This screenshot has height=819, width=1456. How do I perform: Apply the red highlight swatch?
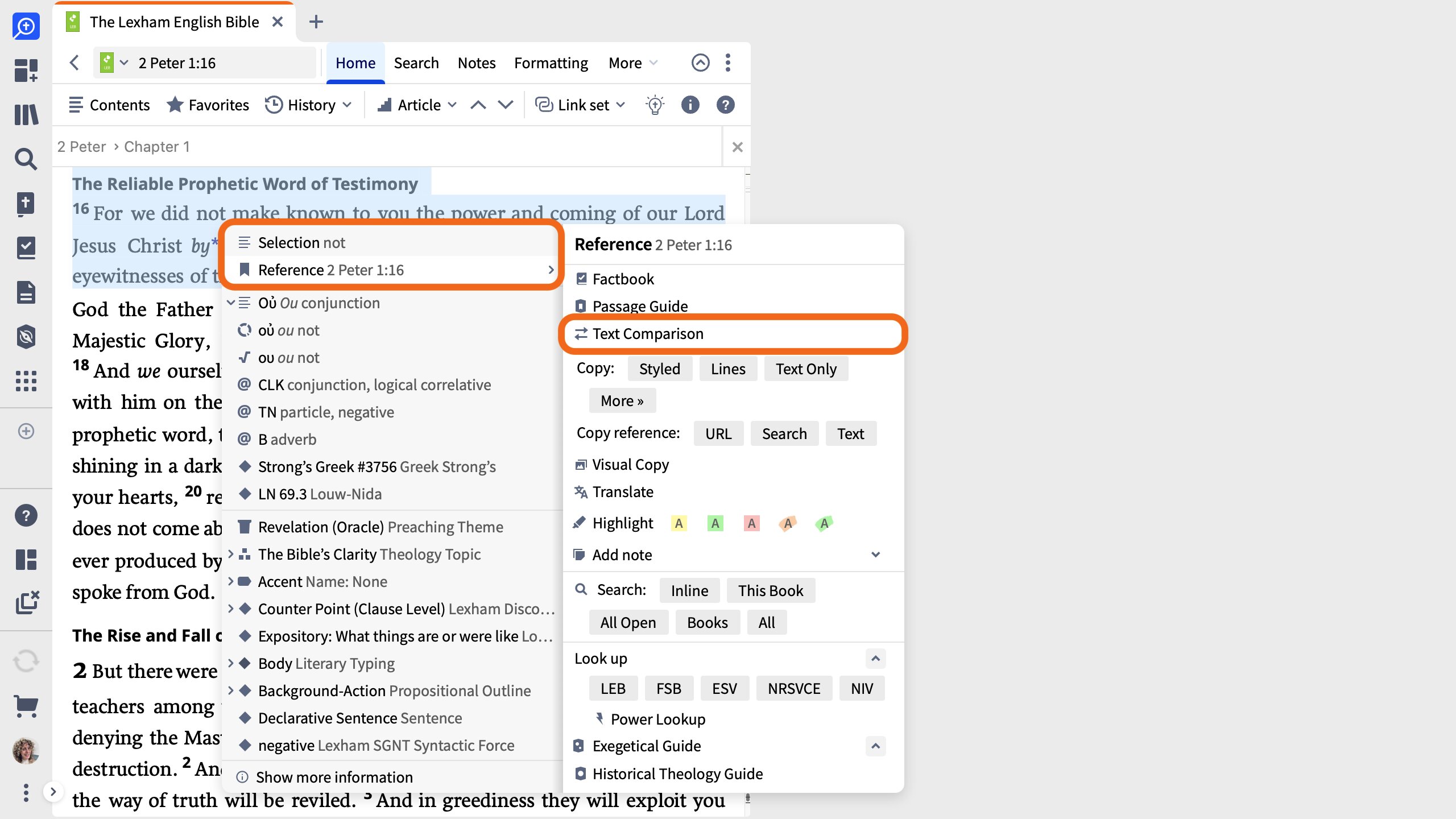point(751,523)
